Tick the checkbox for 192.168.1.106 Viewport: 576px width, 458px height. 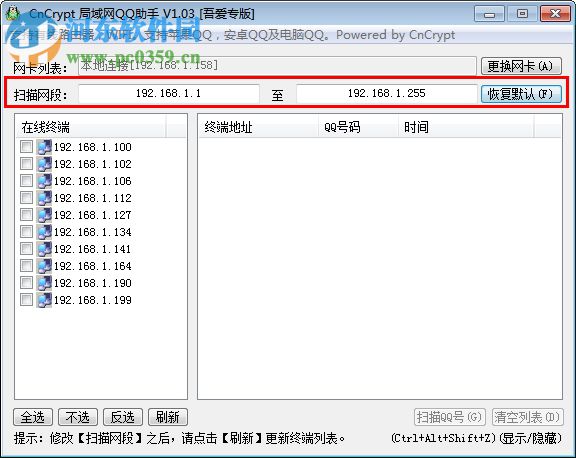click(26, 180)
